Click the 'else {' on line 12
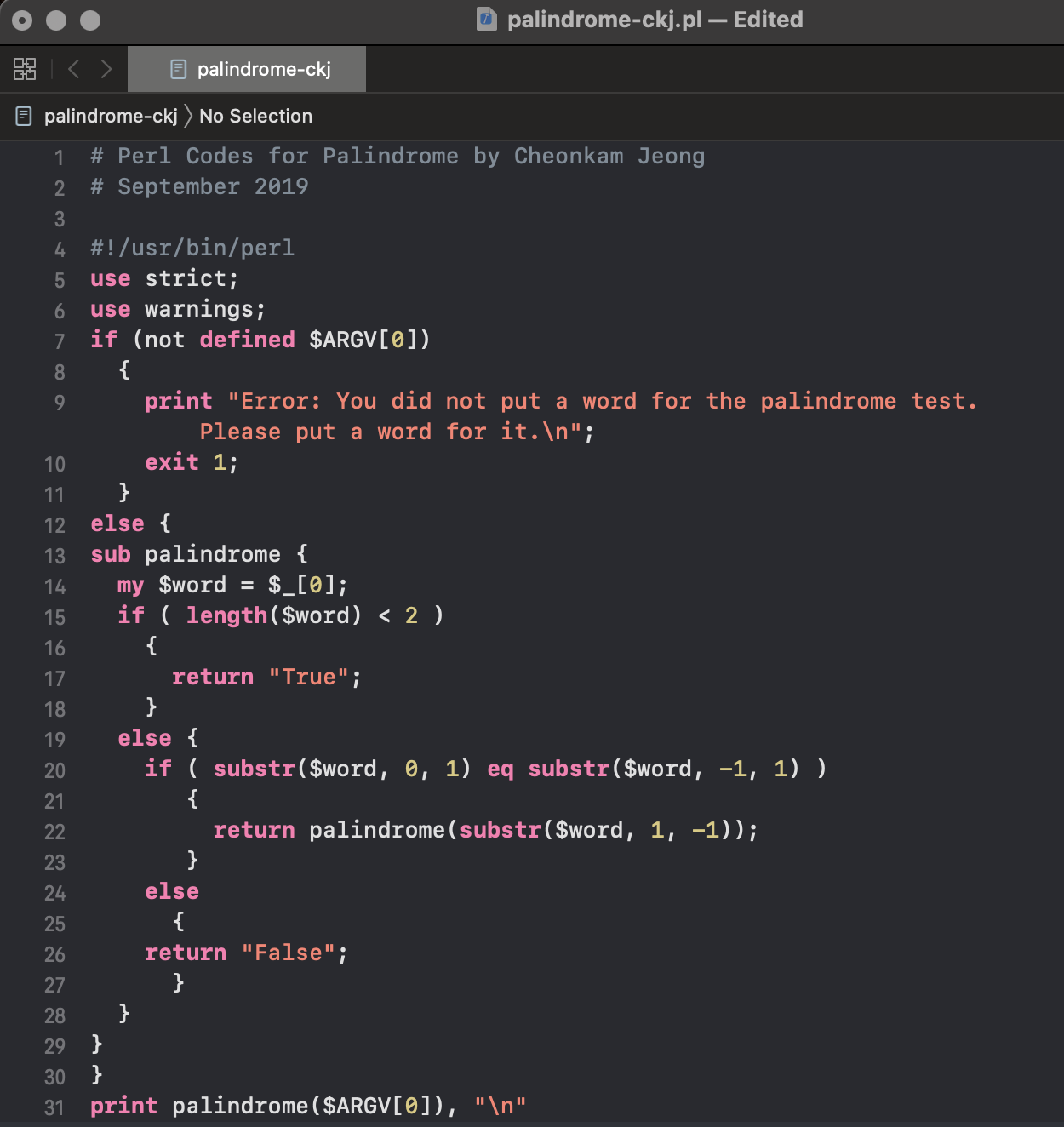This screenshot has height=1127, width=1064. pos(131,523)
